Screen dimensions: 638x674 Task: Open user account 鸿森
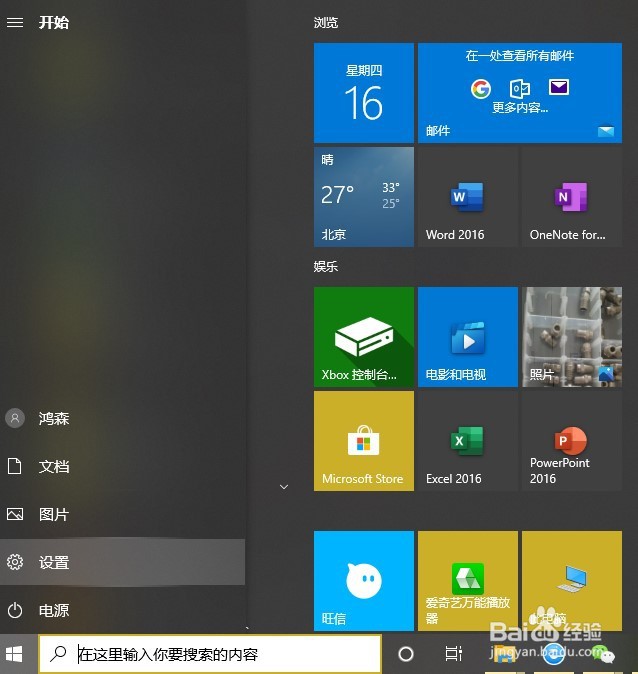[123, 418]
